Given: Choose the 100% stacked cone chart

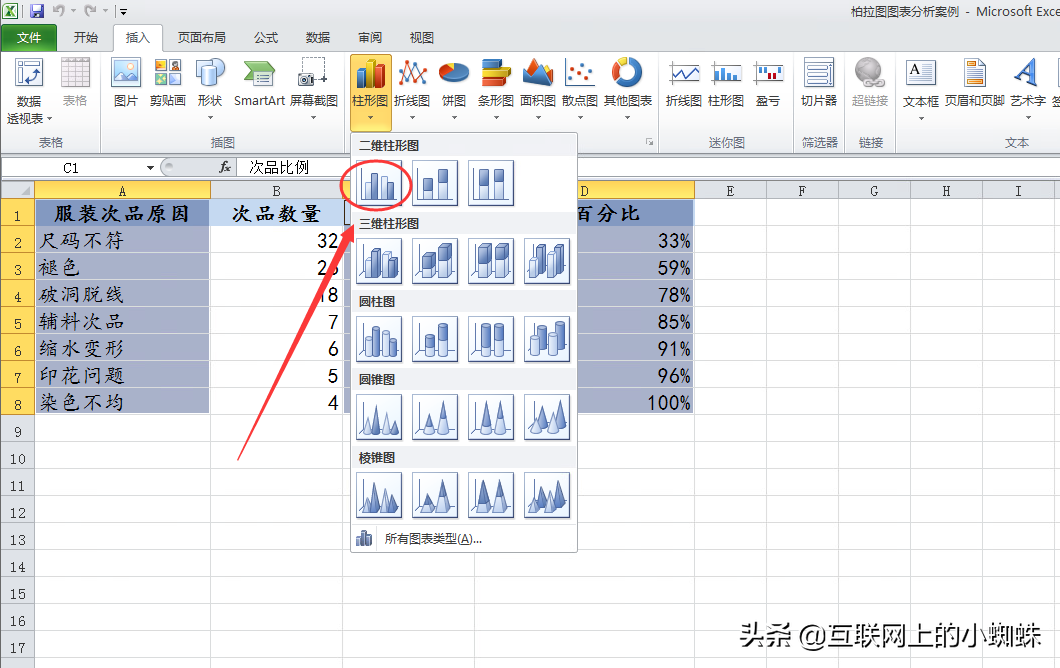Looking at the screenshot, I should click(491, 417).
